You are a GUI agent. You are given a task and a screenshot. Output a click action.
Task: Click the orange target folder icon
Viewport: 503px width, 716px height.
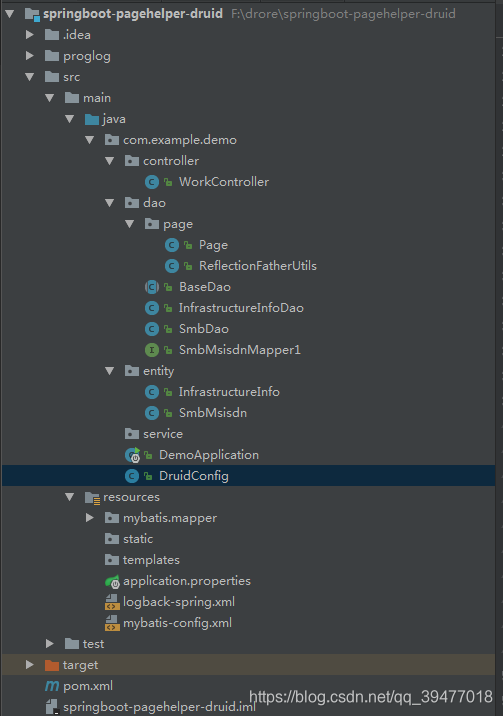pos(52,665)
